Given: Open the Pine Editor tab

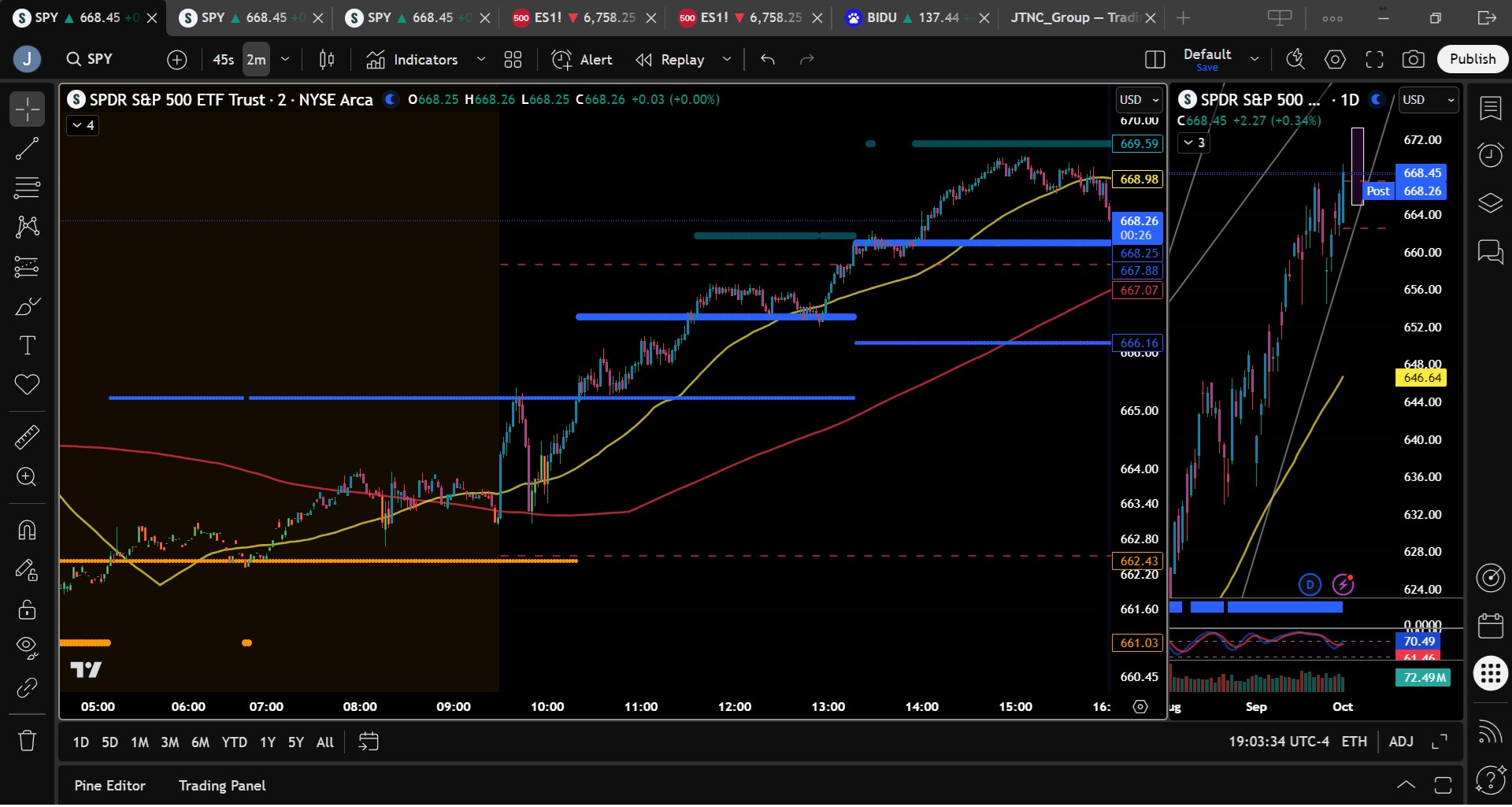Looking at the screenshot, I should point(110,786).
